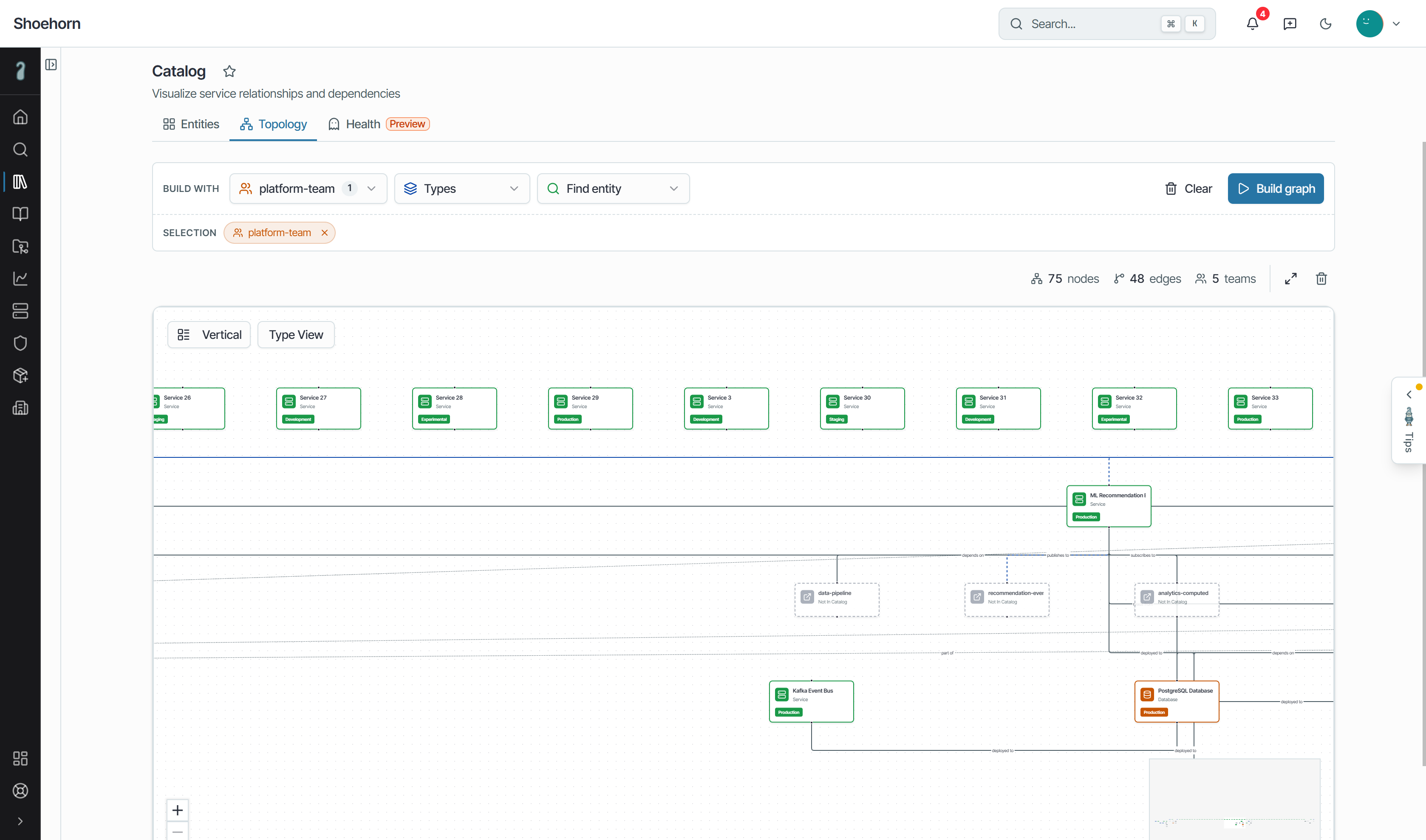Click the Build graph button
1426x840 pixels.
(1276, 189)
